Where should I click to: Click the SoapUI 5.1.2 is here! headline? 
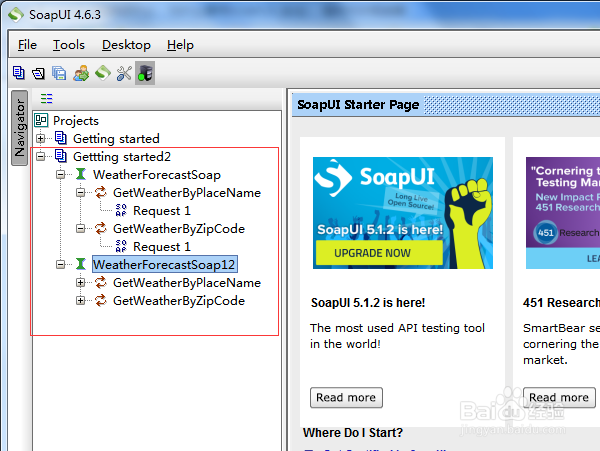click(368, 303)
